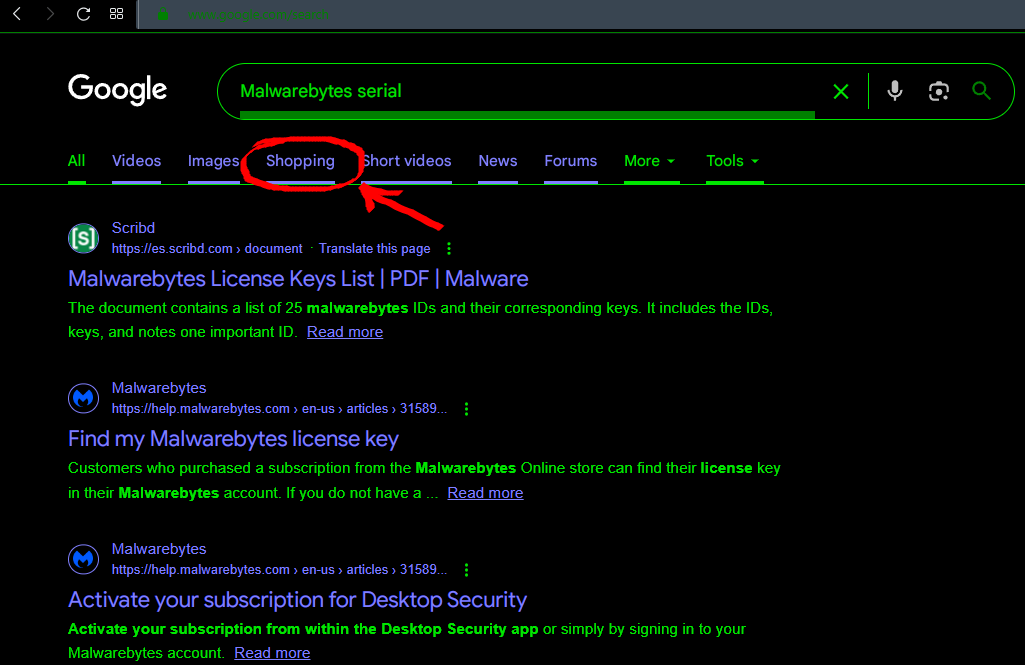Click the address bar URL
Image resolution: width=1025 pixels, height=665 pixels.
258,14
